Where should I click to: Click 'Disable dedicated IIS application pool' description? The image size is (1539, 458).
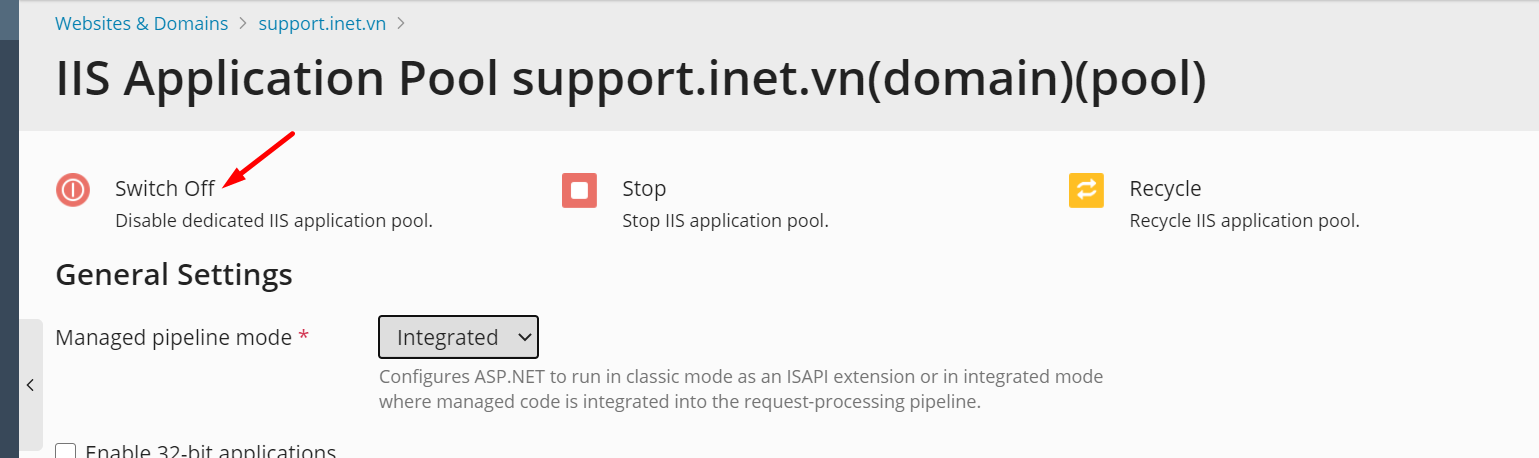[274, 220]
